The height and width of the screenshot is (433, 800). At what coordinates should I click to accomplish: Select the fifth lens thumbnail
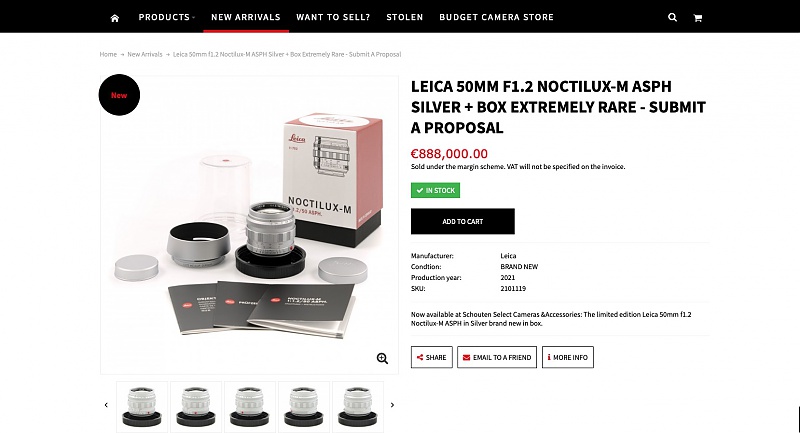tap(358, 406)
